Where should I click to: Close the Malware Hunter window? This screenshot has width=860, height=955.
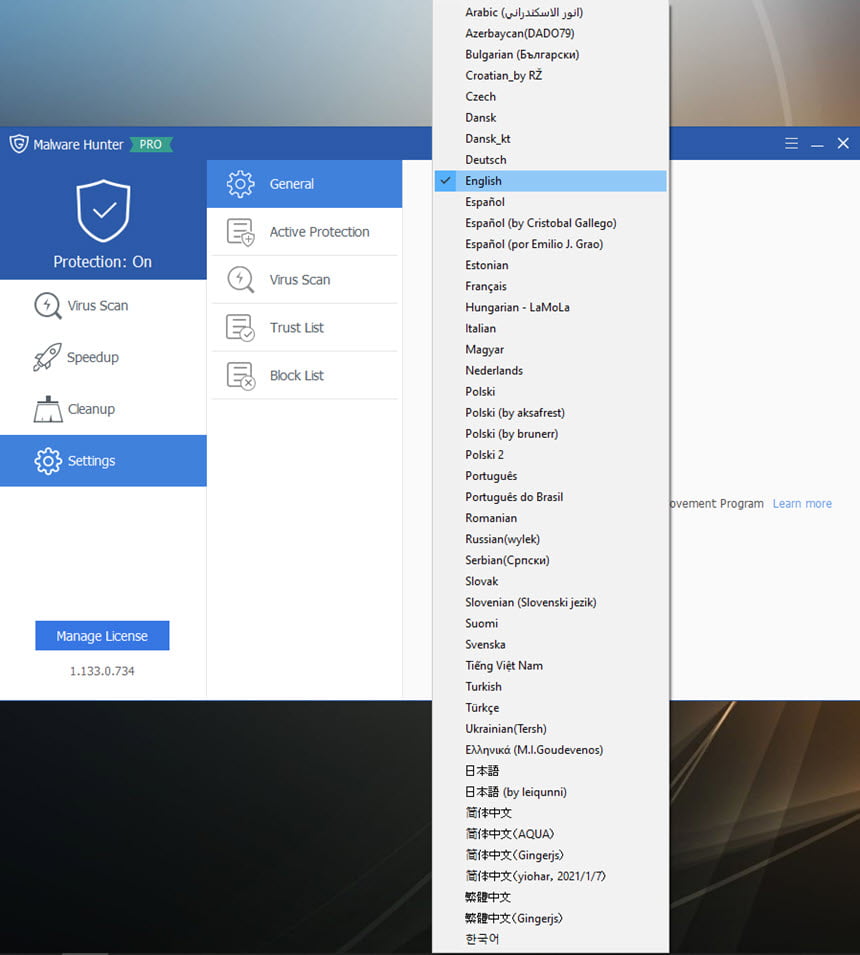point(843,143)
